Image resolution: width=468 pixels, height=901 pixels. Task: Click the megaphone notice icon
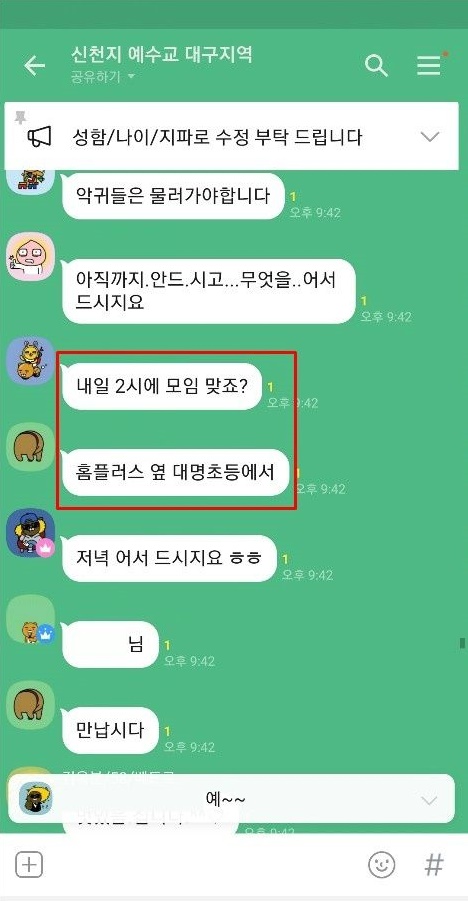40,137
